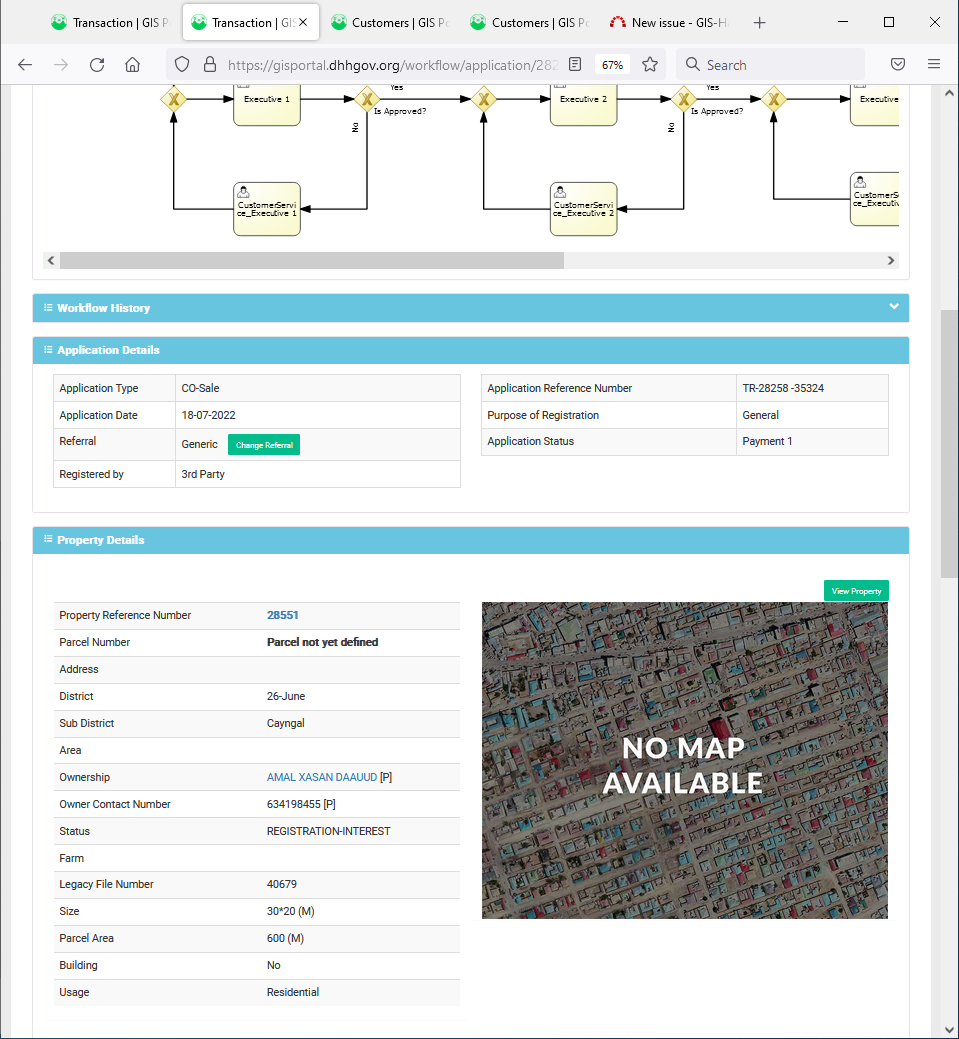Screen dimensions: 959x1039
Task: Close the active Transaction tab
Action: click(303, 23)
